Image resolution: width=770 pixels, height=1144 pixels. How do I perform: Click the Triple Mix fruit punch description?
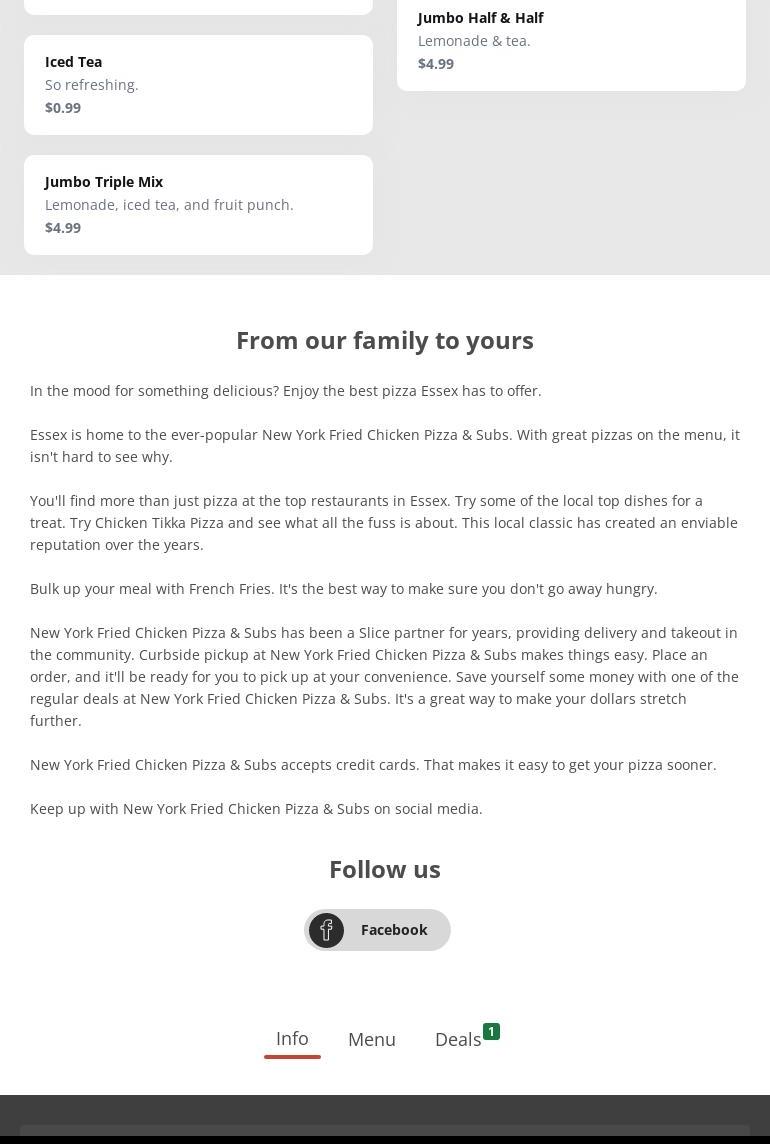point(169,205)
